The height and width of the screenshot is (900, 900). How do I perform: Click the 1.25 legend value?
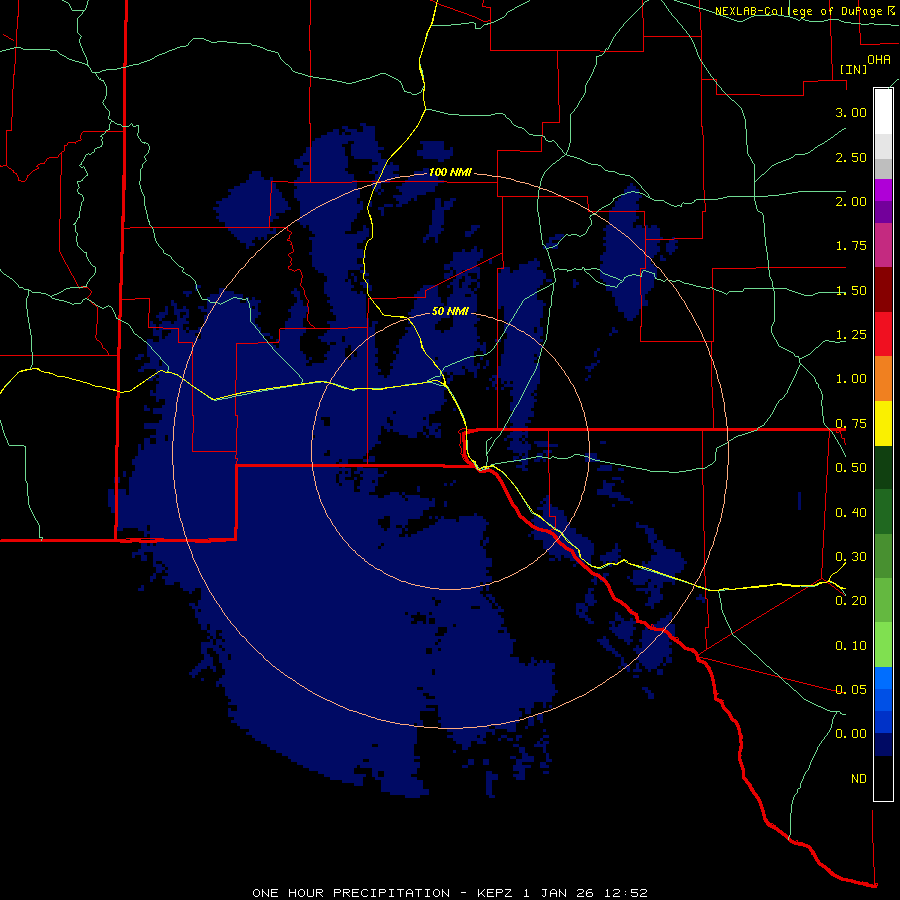click(851, 335)
